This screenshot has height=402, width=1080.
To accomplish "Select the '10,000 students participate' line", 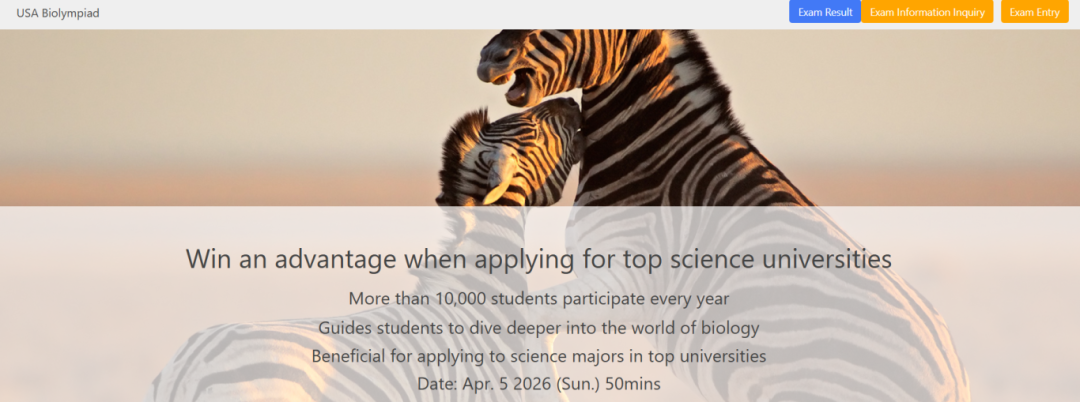I will (538, 298).
